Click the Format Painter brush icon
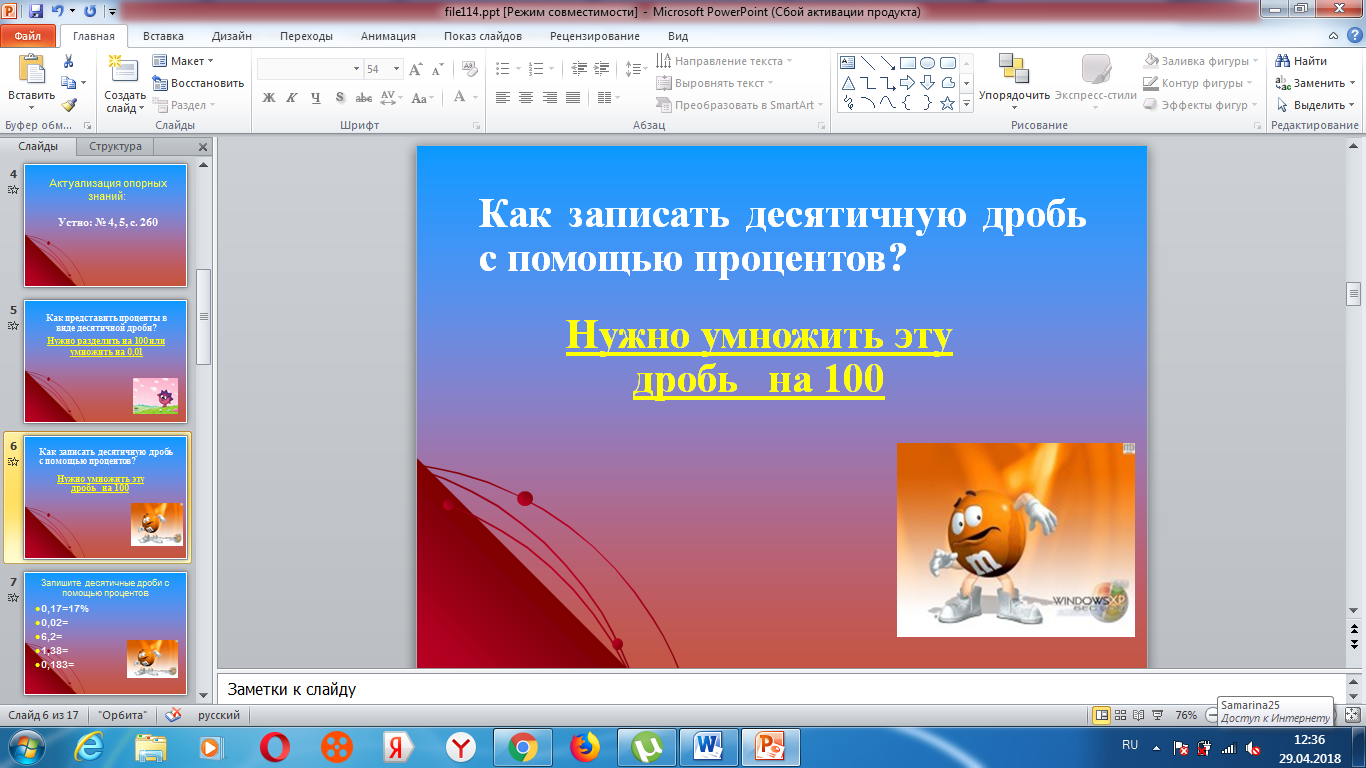This screenshot has width=1366, height=768. point(68,105)
